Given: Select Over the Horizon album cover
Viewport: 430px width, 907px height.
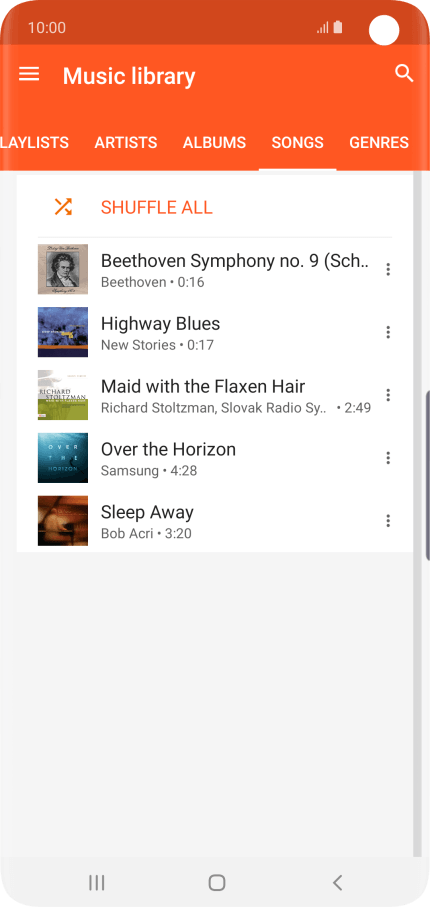Looking at the screenshot, I should (63, 458).
